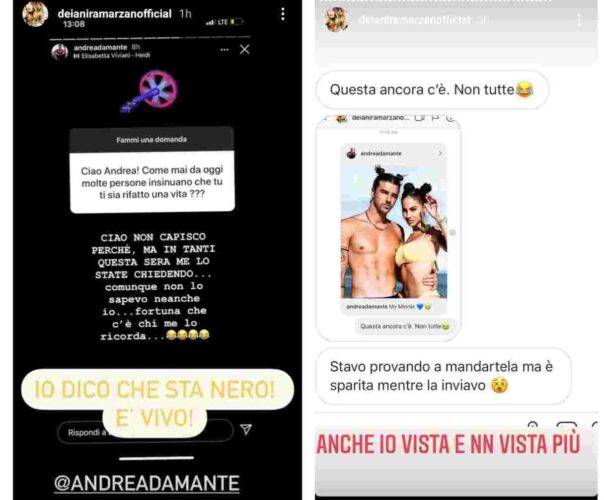The image size is (604, 500).
Task: Tap Elisabetta Viviani - Heidi music label
Action: pyautogui.click(x=112, y=55)
